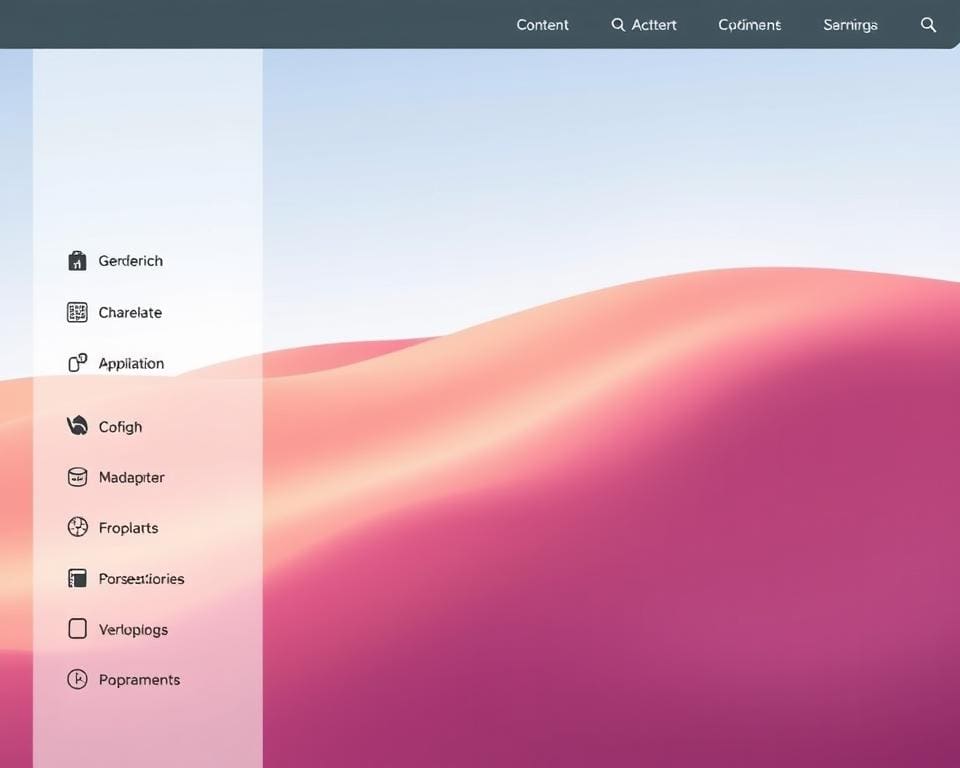The height and width of the screenshot is (768, 960).
Task: Select the Cofigh sidebar label
Action: tap(120, 427)
